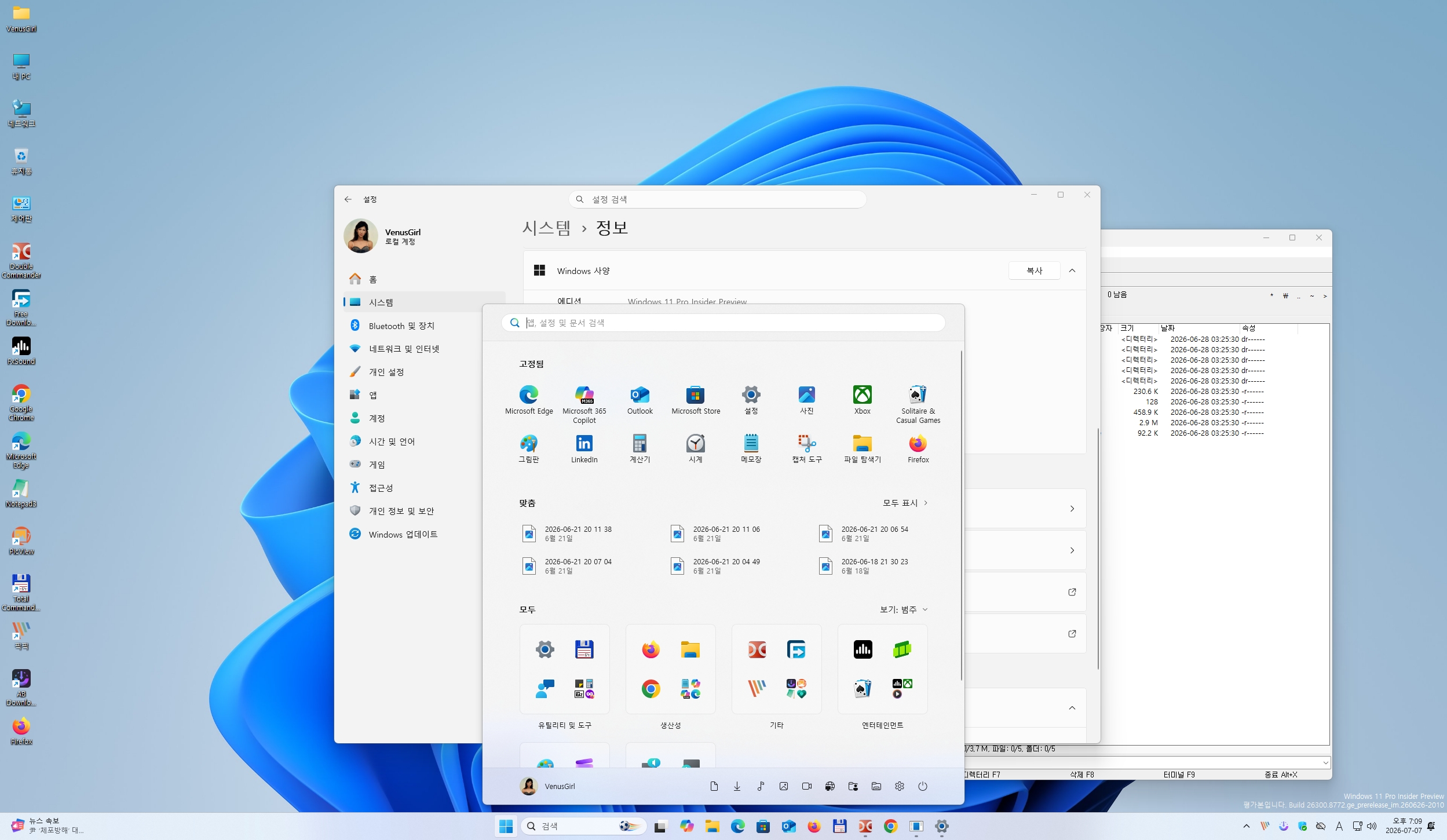Open the Network icon in Start menu footer
The width and height of the screenshot is (1447, 840).
point(830,786)
